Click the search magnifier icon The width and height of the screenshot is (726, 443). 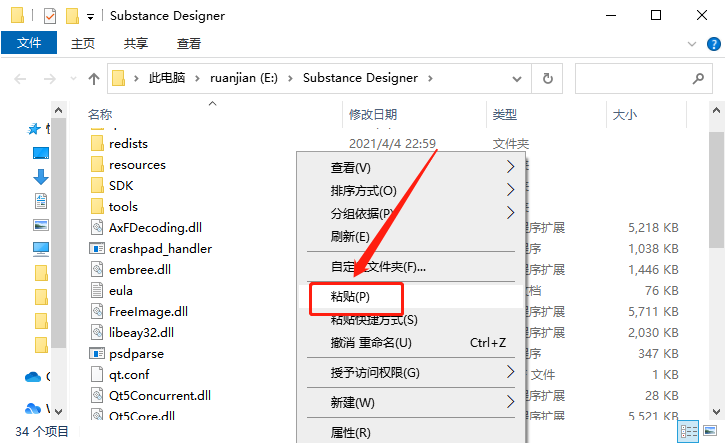[x=698, y=79]
